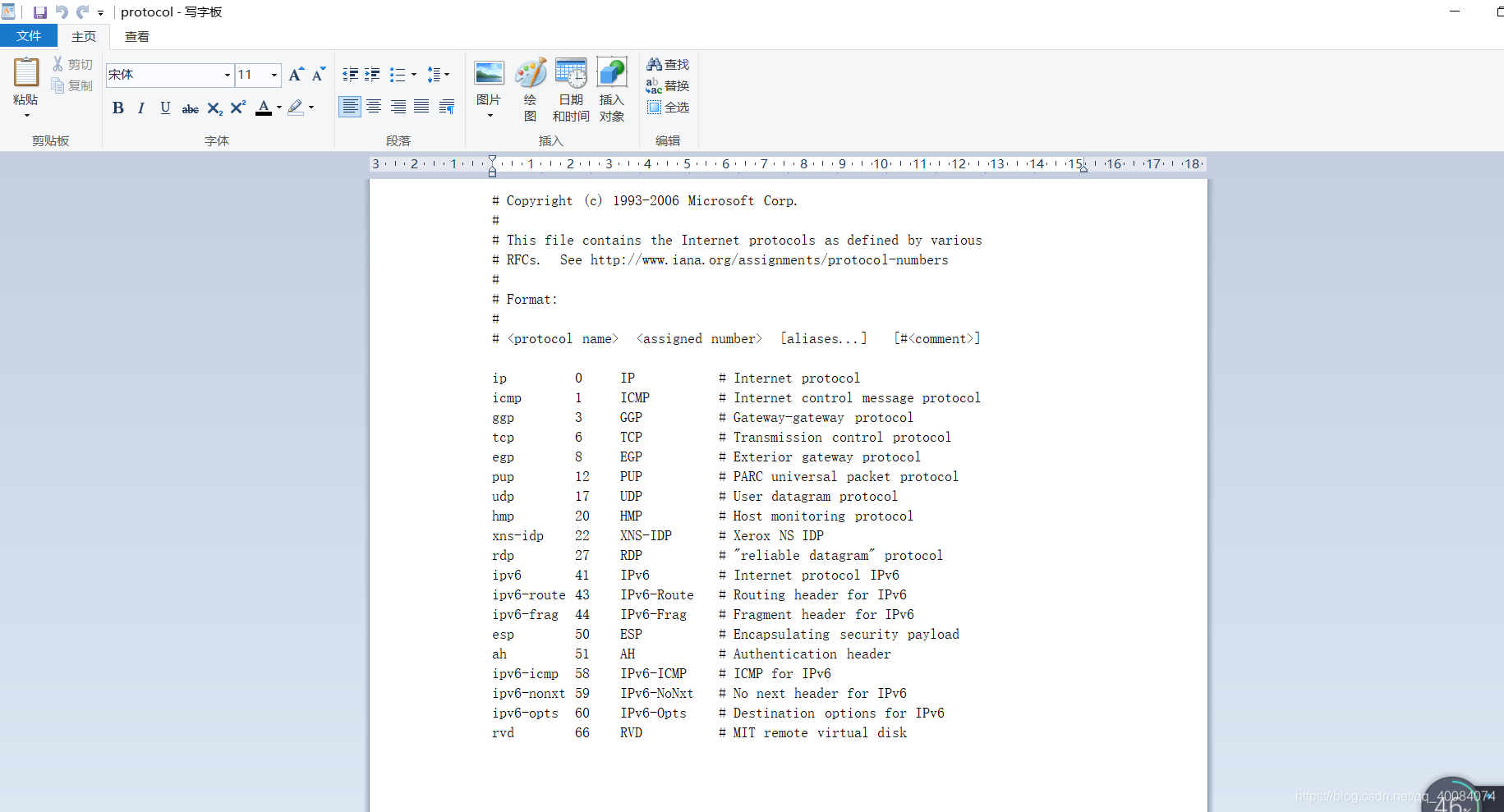The height and width of the screenshot is (812, 1504).
Task: Open the font family combo box (宋体)
Action: coord(170,75)
